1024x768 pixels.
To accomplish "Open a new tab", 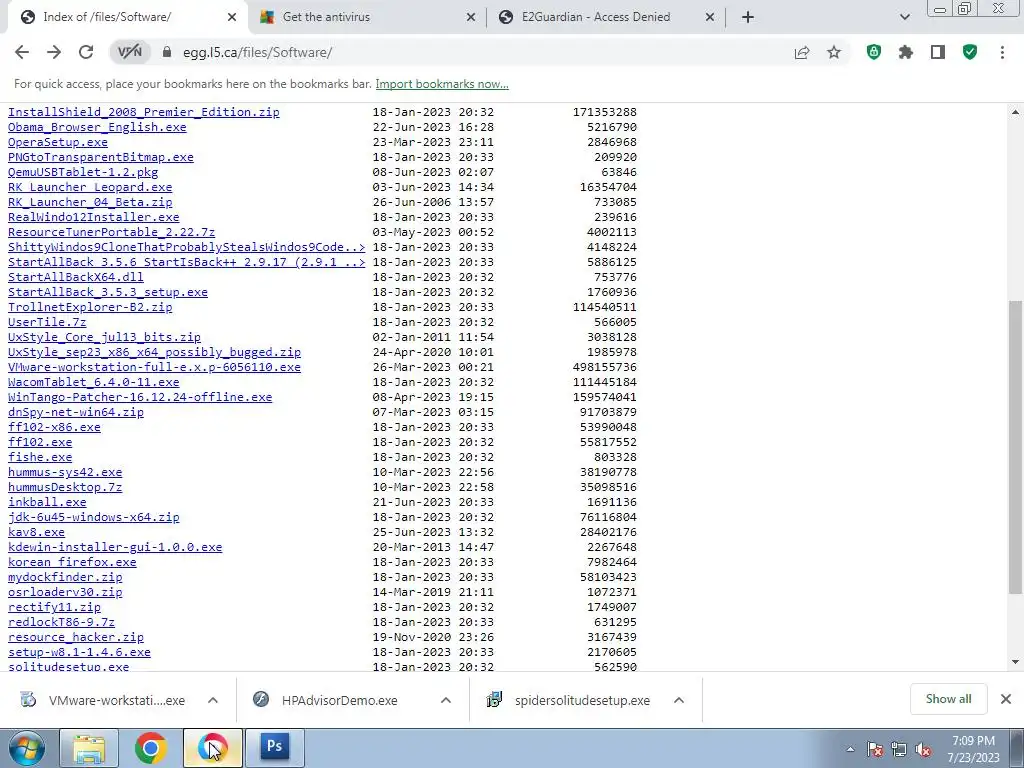I will [x=748, y=18].
